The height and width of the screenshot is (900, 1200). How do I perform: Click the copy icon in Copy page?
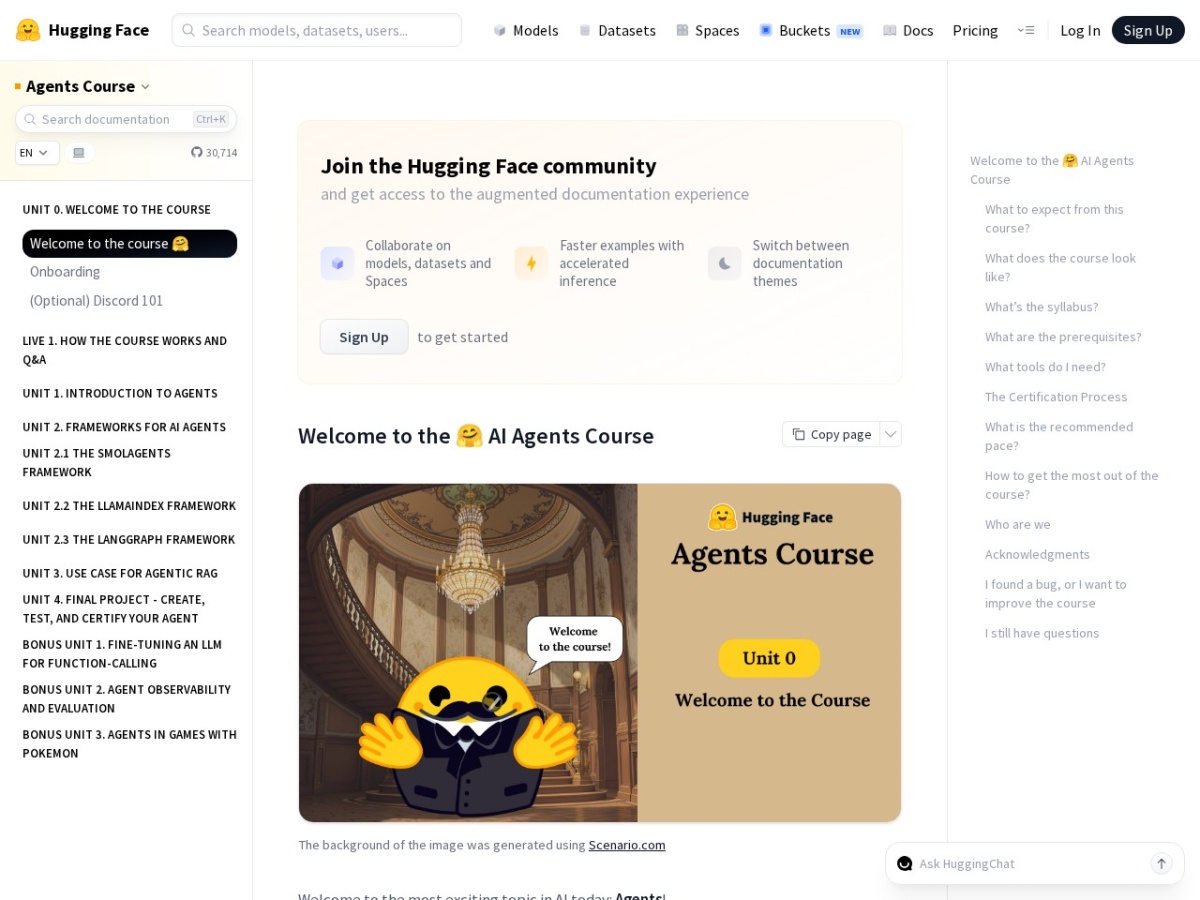click(799, 434)
